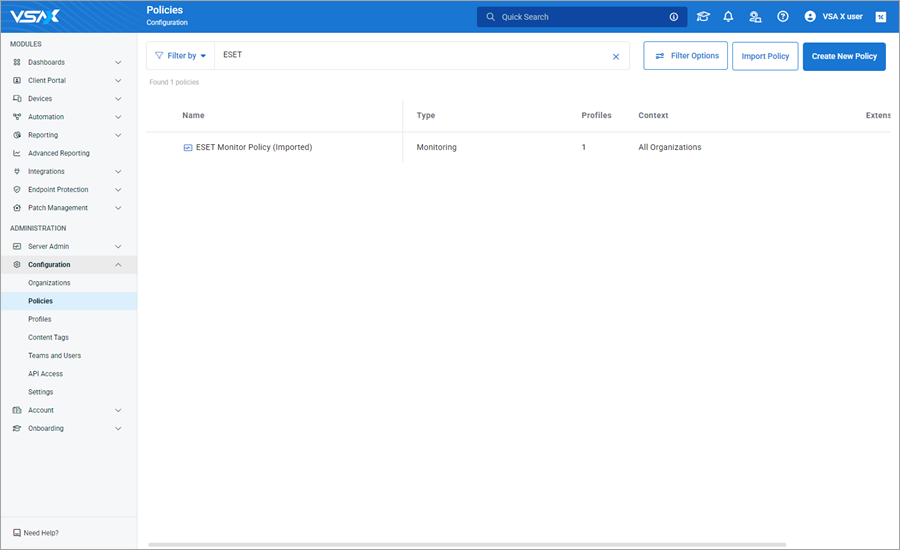Click the Import Policy button

[765, 56]
